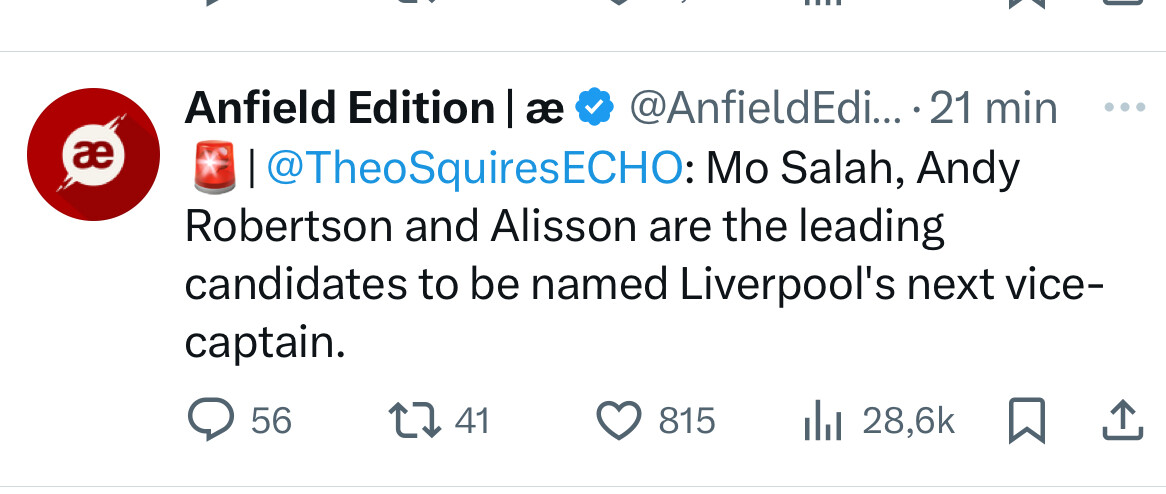Click the reply speech bubble icon
1166x494 pixels.
(x=211, y=420)
